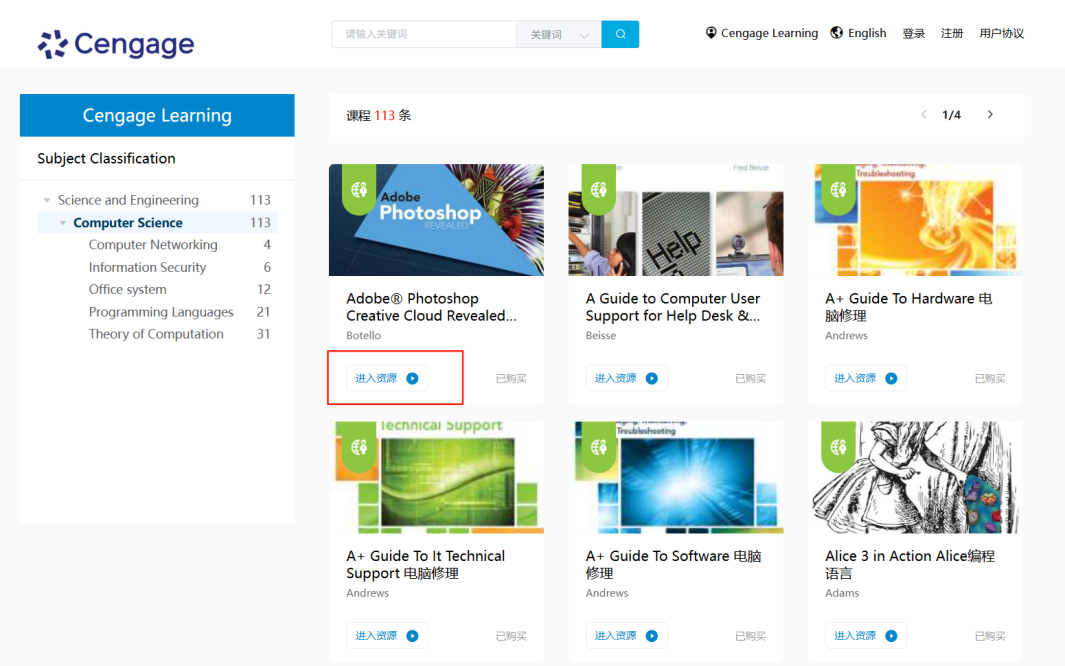Click 进入资源 for Adobe Photoshop course

386,378
